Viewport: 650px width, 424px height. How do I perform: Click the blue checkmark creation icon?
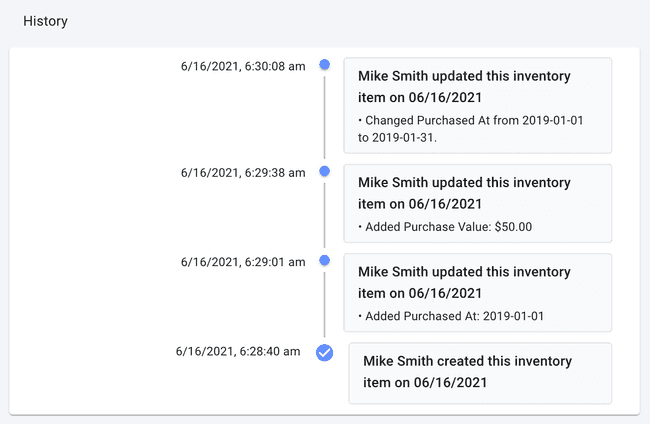point(324,352)
